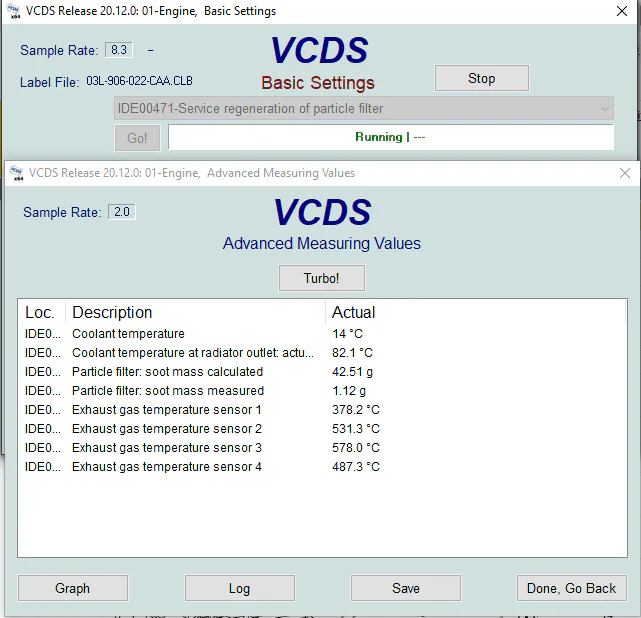
Task: Close the Advanced Measuring Values window
Action: pos(625,173)
